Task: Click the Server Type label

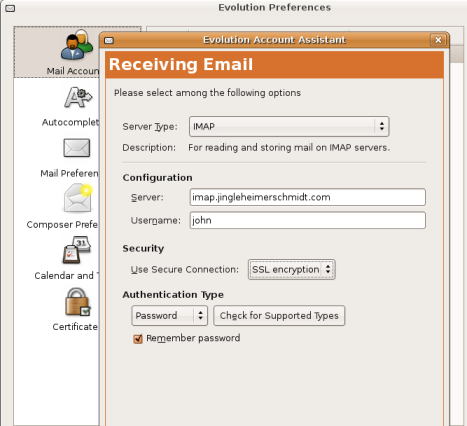Action: (x=150, y=127)
